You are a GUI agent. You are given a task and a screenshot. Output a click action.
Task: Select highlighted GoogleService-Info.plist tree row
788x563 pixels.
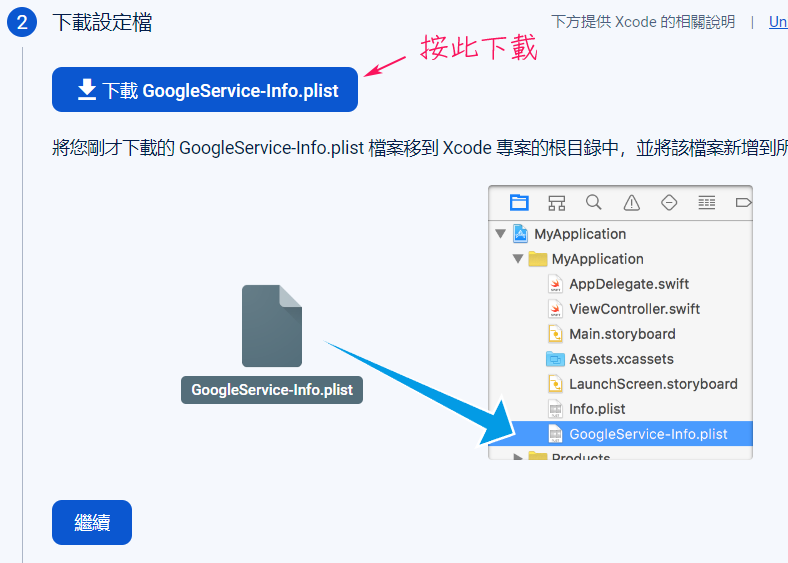621,434
